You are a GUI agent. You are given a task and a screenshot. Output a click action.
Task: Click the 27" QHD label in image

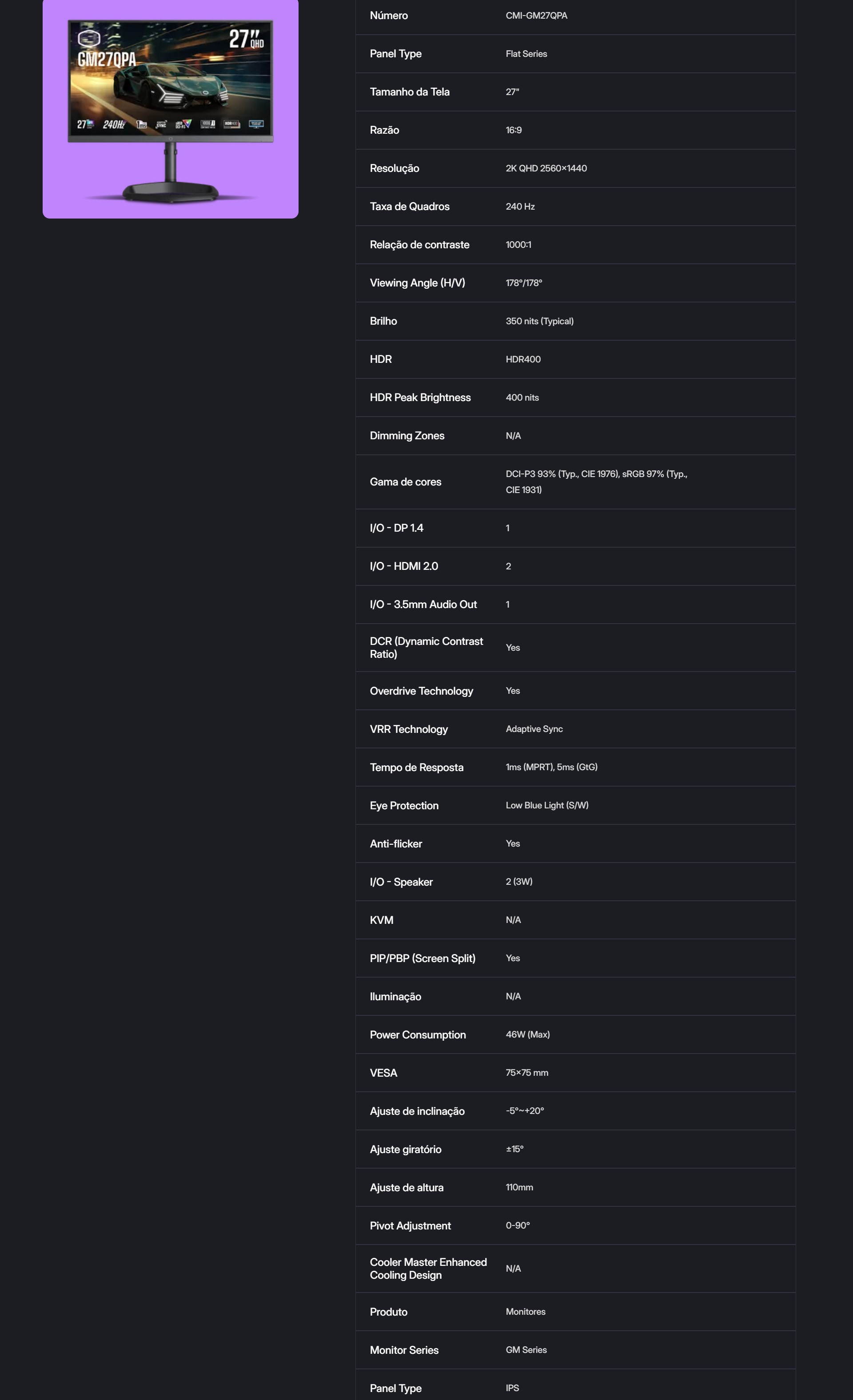click(x=246, y=39)
